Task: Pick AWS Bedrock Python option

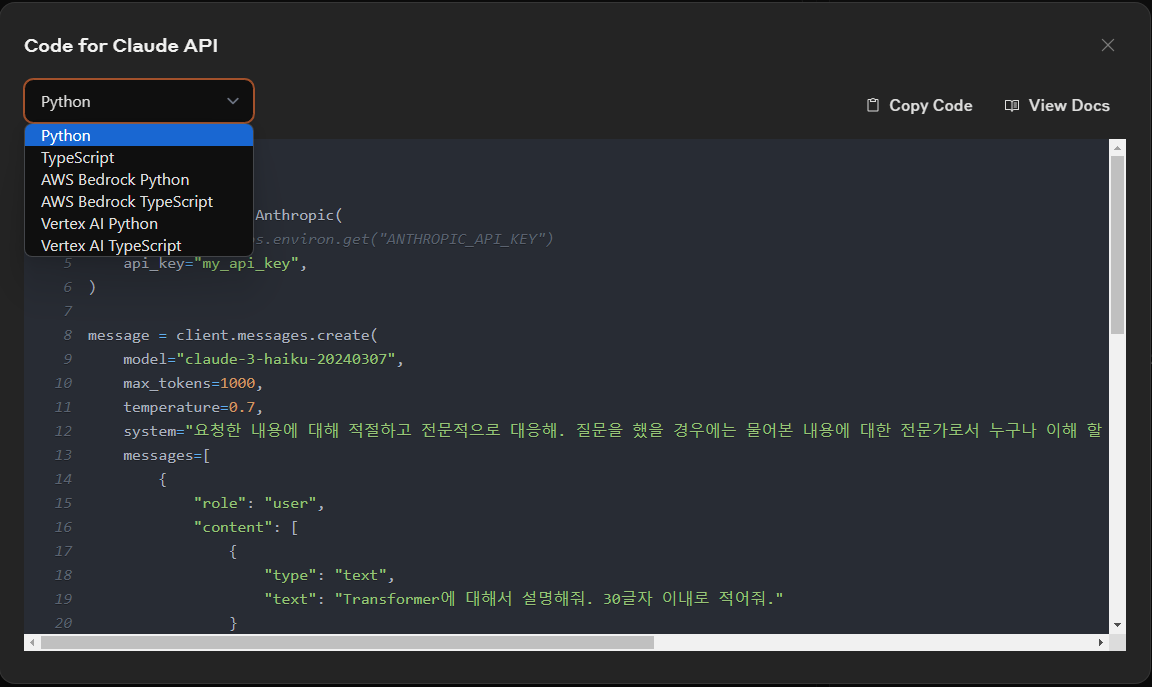Action: click(139, 179)
